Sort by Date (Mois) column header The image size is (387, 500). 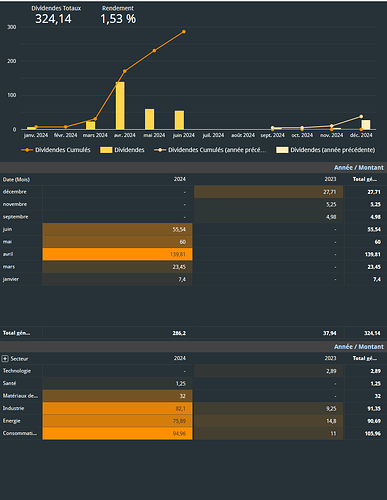point(16,179)
